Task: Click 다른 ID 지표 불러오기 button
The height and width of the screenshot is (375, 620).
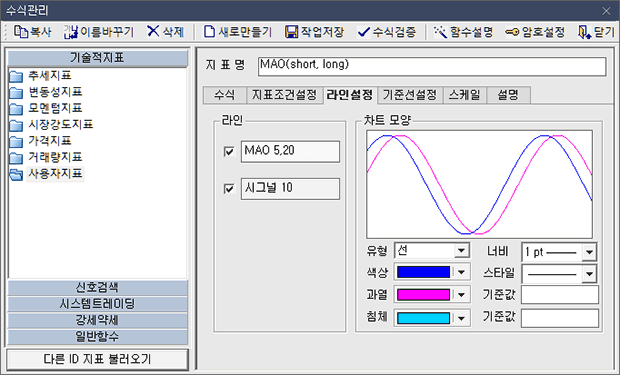Action: (97, 359)
